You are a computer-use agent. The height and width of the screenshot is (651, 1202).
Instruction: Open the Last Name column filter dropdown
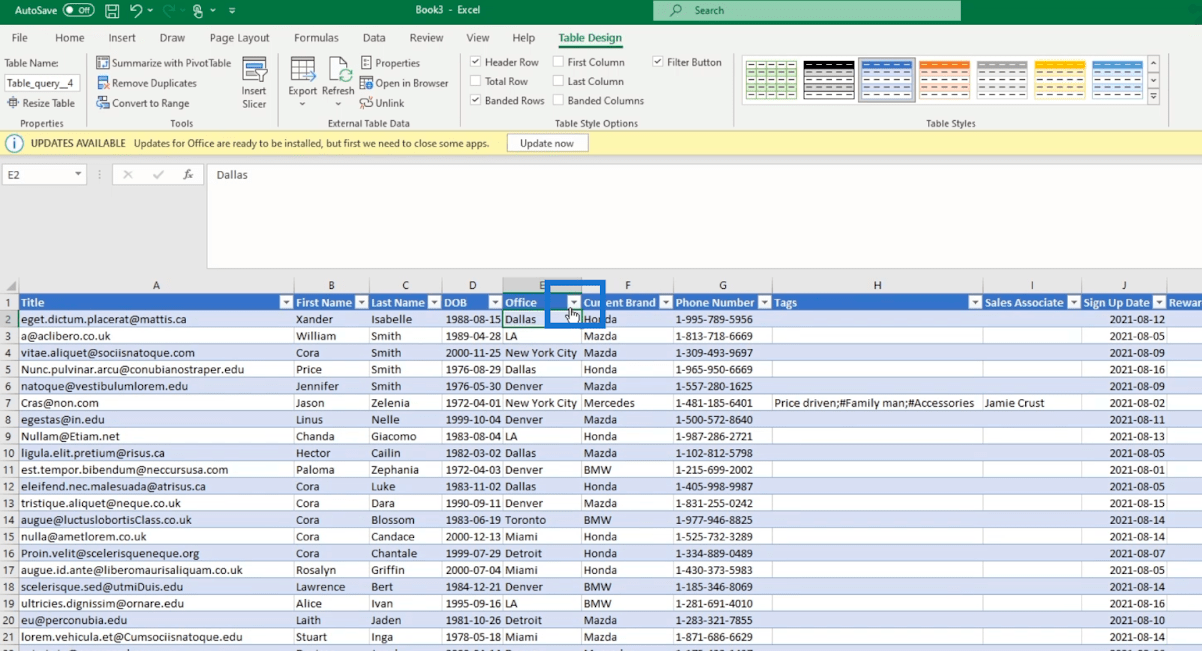[x=434, y=303]
